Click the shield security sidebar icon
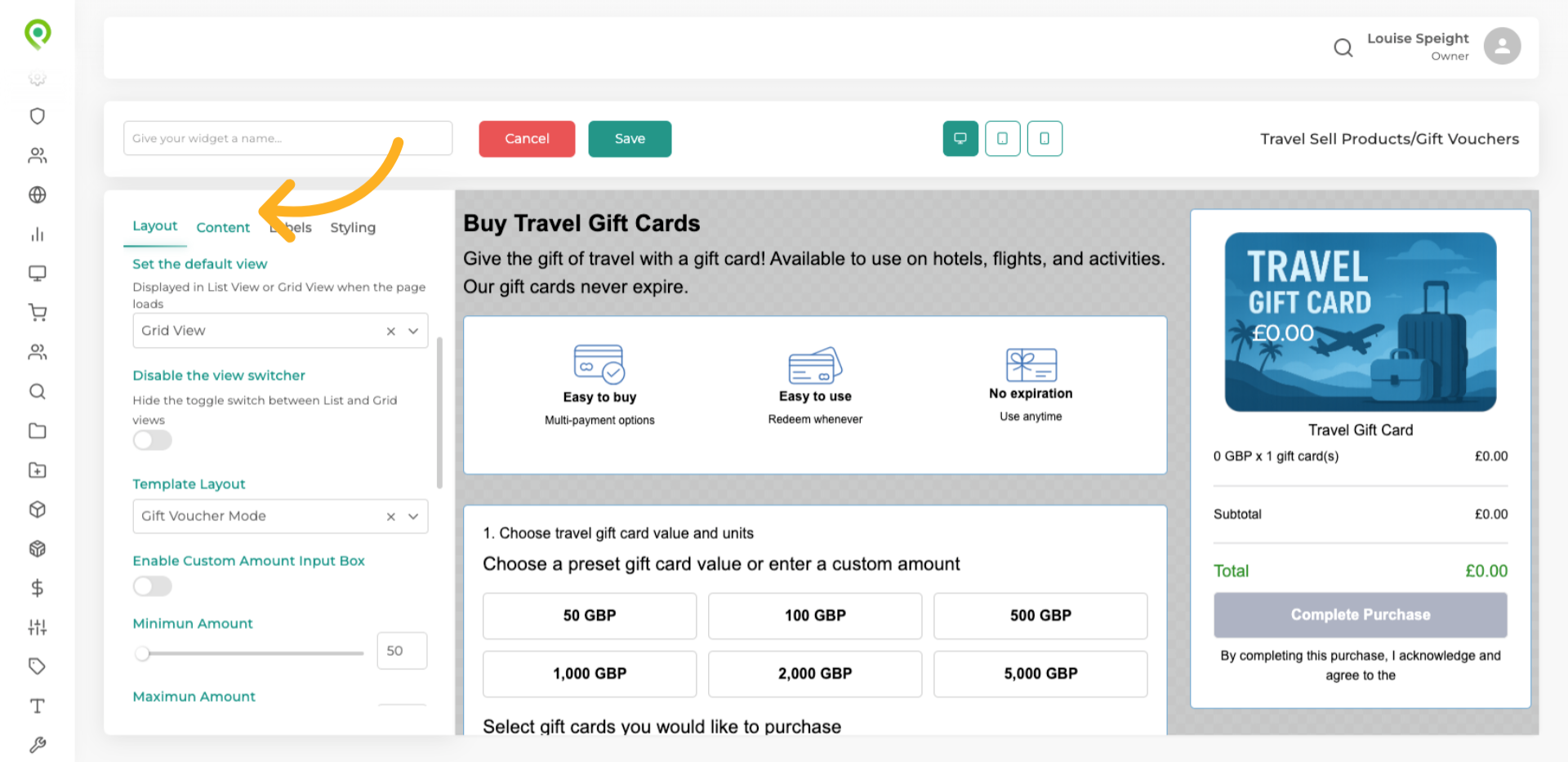This screenshot has width=1568, height=762. pos(37,116)
